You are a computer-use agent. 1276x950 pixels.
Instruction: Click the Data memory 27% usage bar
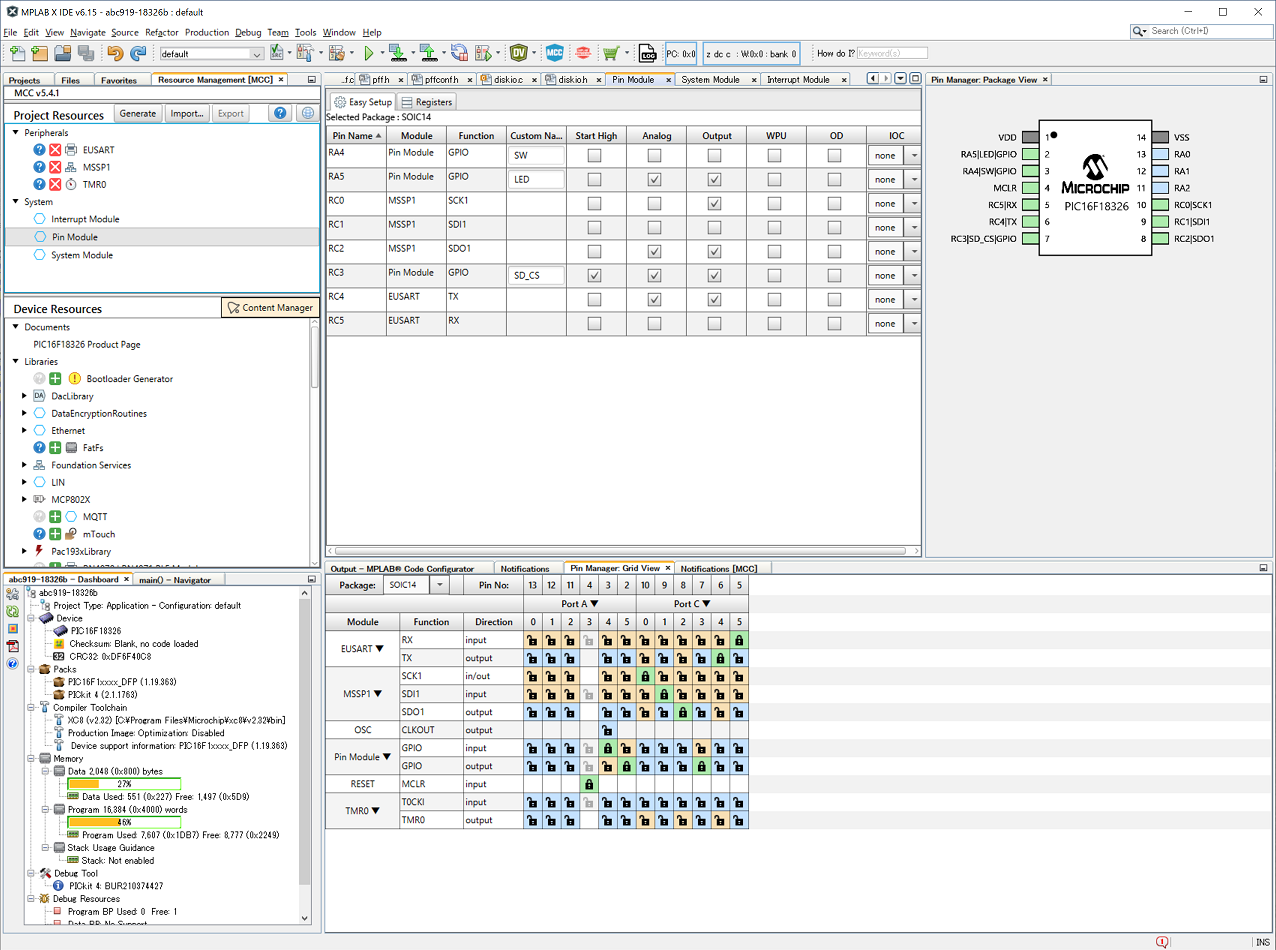pyautogui.click(x=124, y=784)
